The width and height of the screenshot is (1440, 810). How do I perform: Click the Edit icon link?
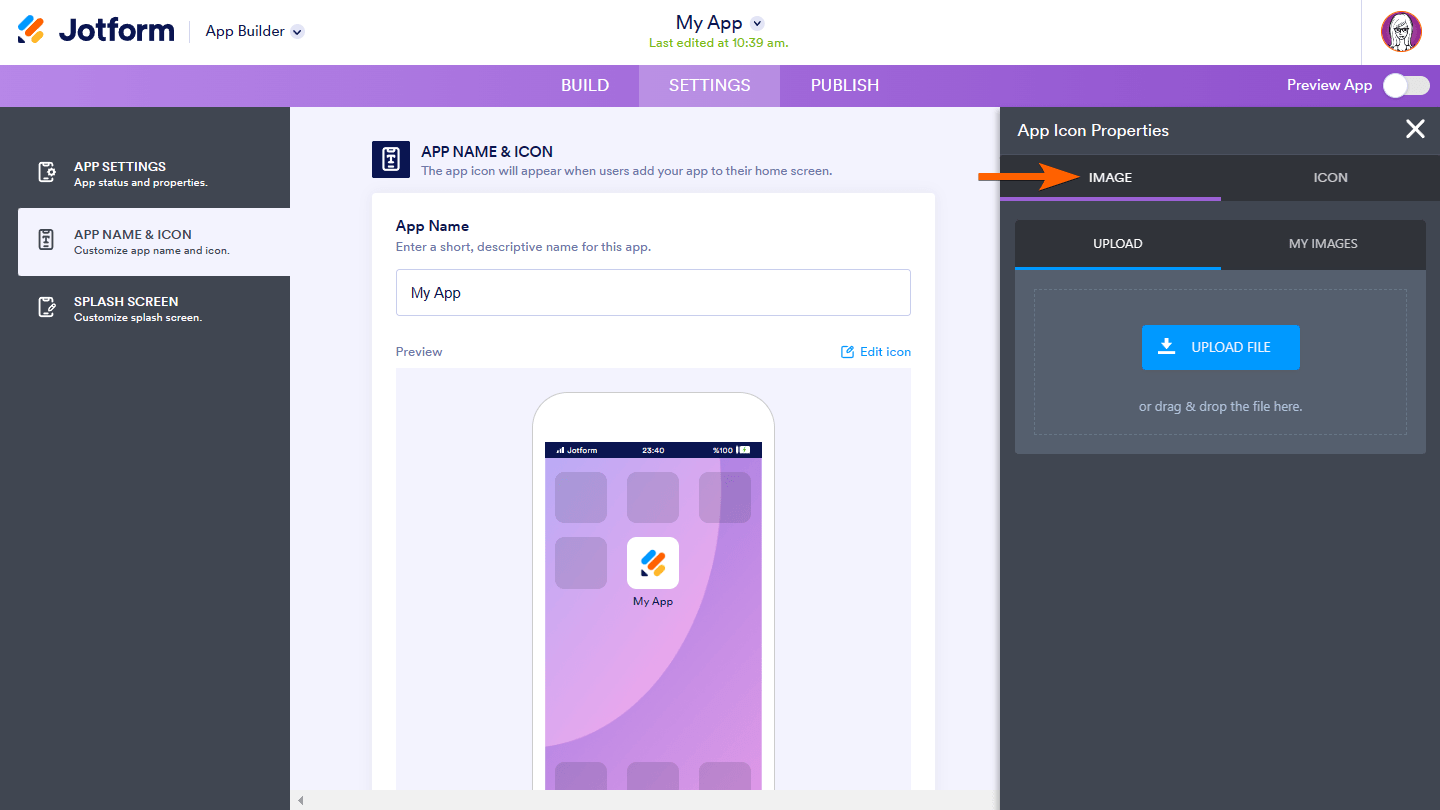point(876,352)
